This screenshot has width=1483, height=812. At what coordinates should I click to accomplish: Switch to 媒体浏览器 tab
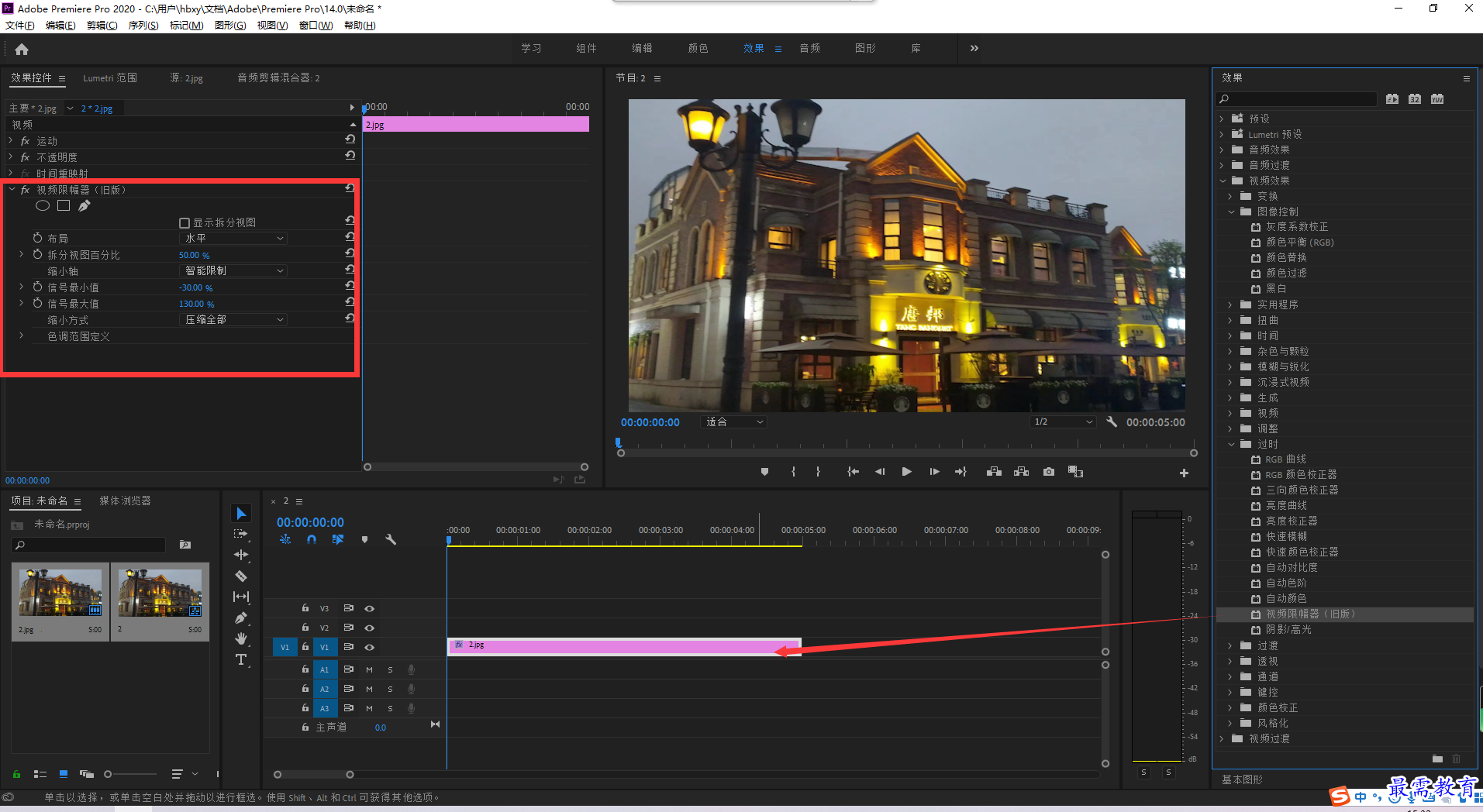tap(125, 501)
